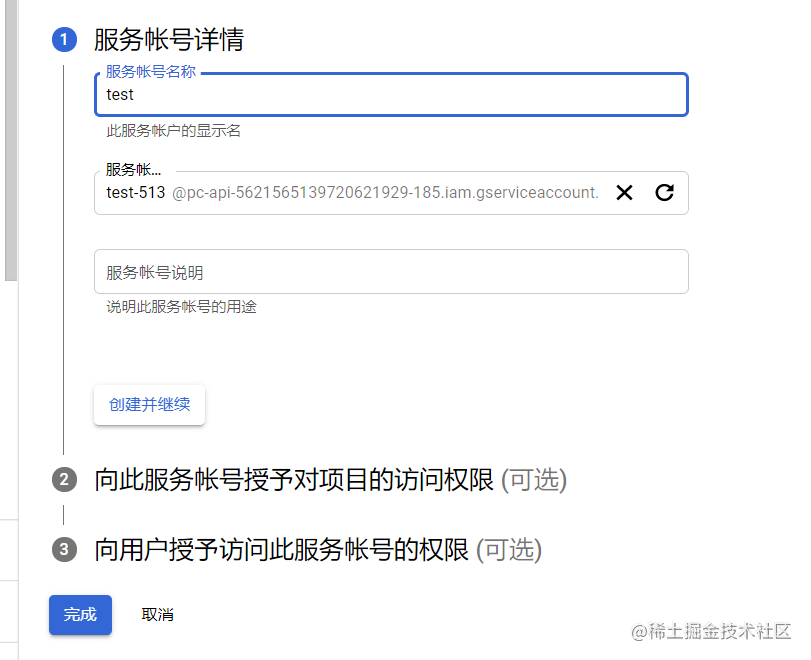Click the 创建并继续 button
This screenshot has height=660, width=811.
coord(149,404)
